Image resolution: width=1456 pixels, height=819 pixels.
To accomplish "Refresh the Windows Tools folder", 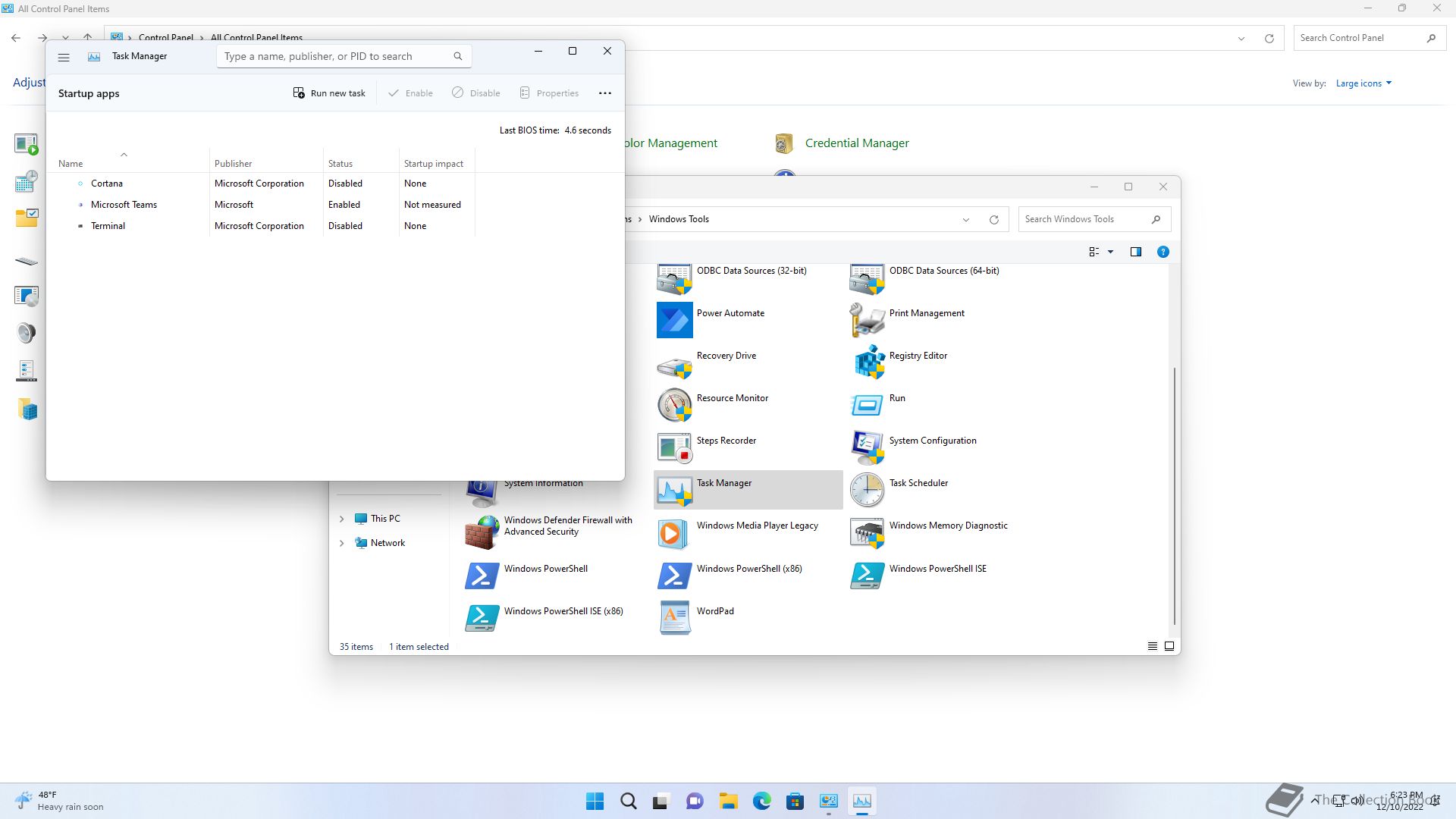I will 993,220.
